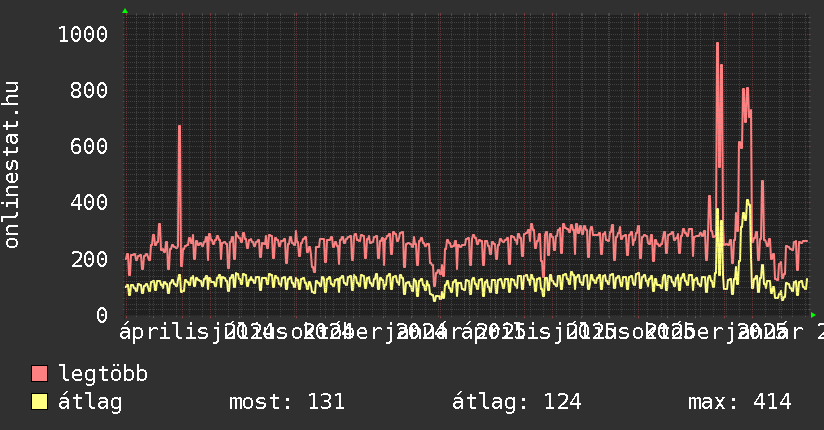Select the átlag legend label
Screen dimensions: 824x430
[90, 402]
